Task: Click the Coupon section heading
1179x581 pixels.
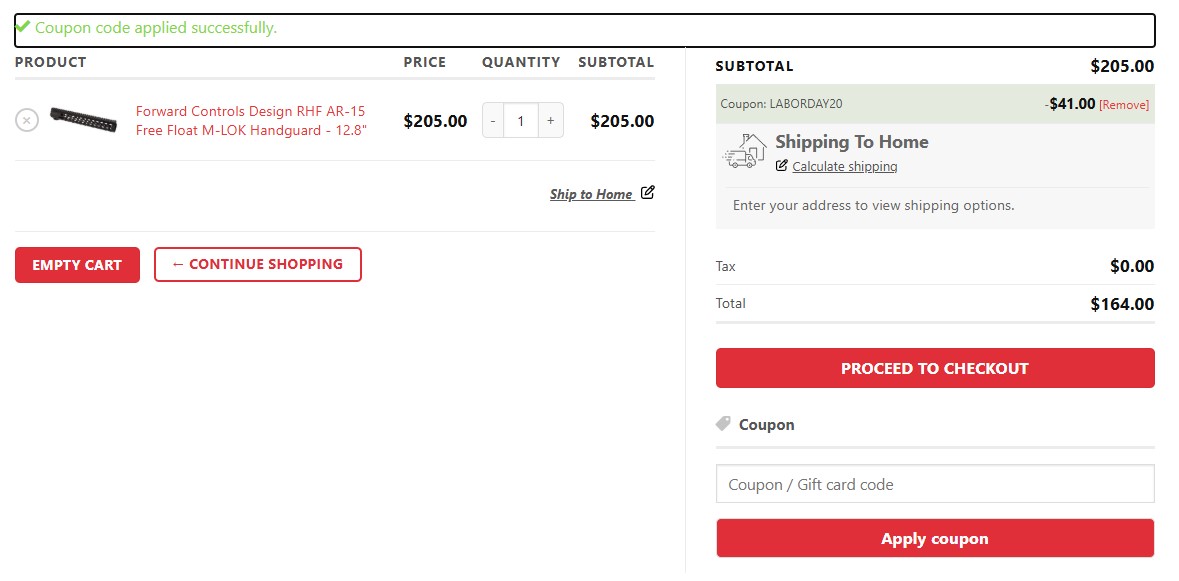Action: click(x=766, y=425)
